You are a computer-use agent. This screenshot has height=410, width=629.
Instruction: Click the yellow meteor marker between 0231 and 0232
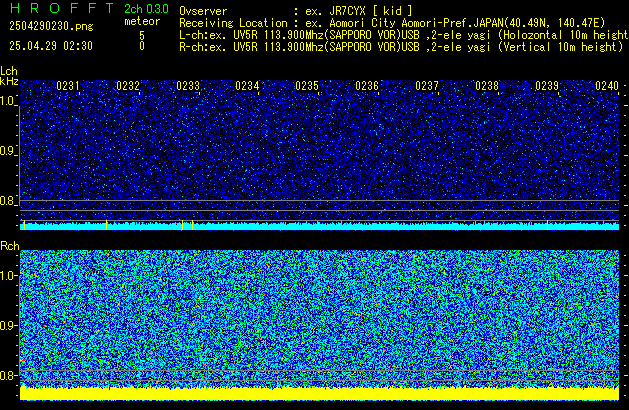coord(106,225)
